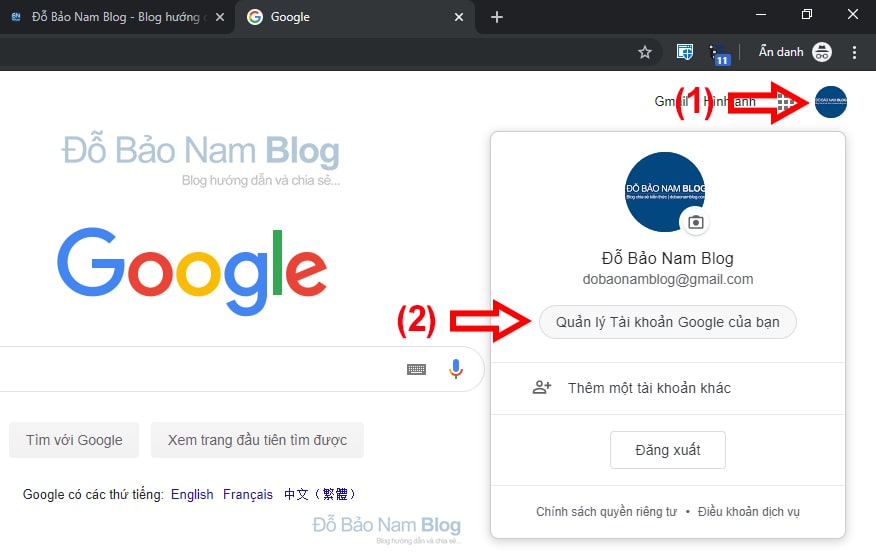This screenshot has height=558, width=876.
Task: Click the Đăng xuất button
Action: [668, 450]
